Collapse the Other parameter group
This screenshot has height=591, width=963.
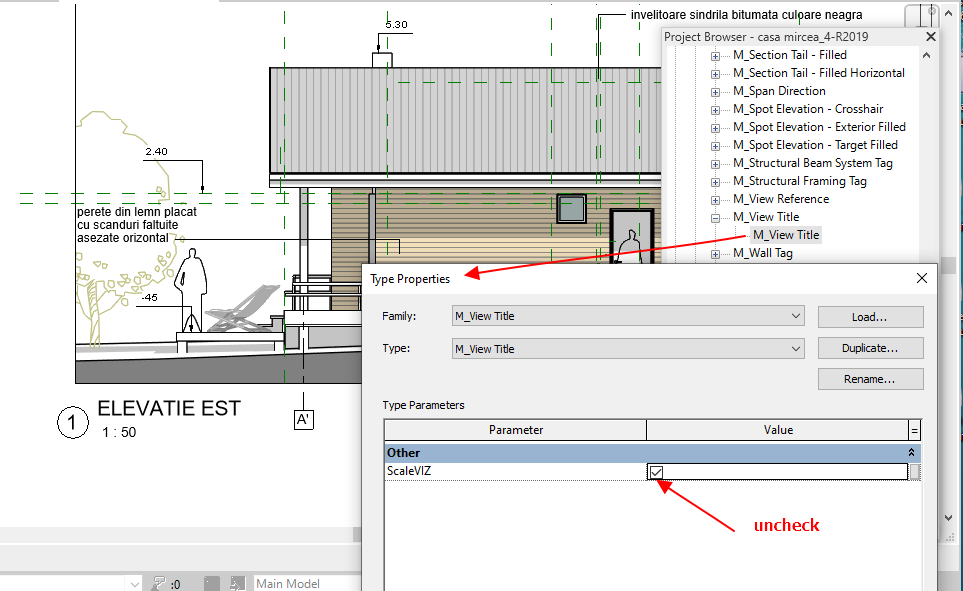tap(911, 453)
